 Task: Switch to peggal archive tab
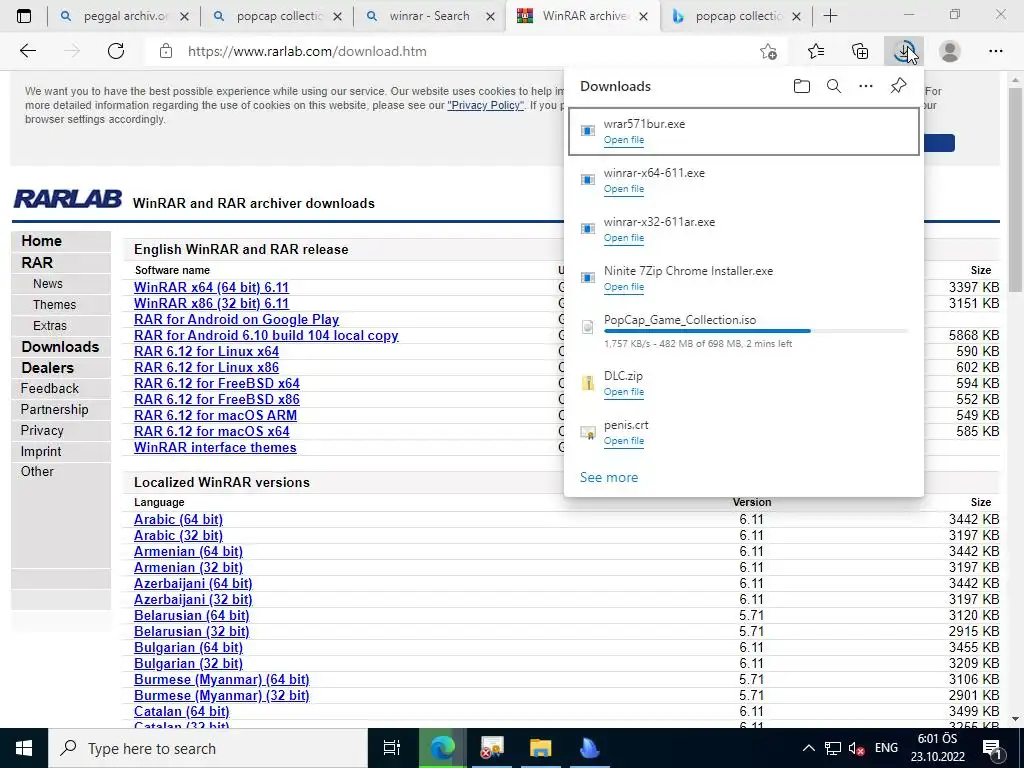point(124,16)
